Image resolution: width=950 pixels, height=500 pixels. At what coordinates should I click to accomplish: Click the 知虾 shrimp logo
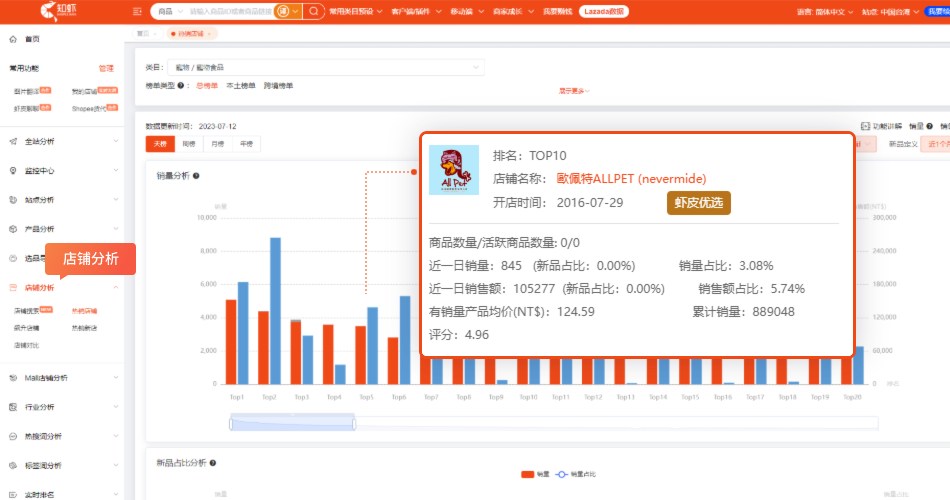(x=58, y=10)
